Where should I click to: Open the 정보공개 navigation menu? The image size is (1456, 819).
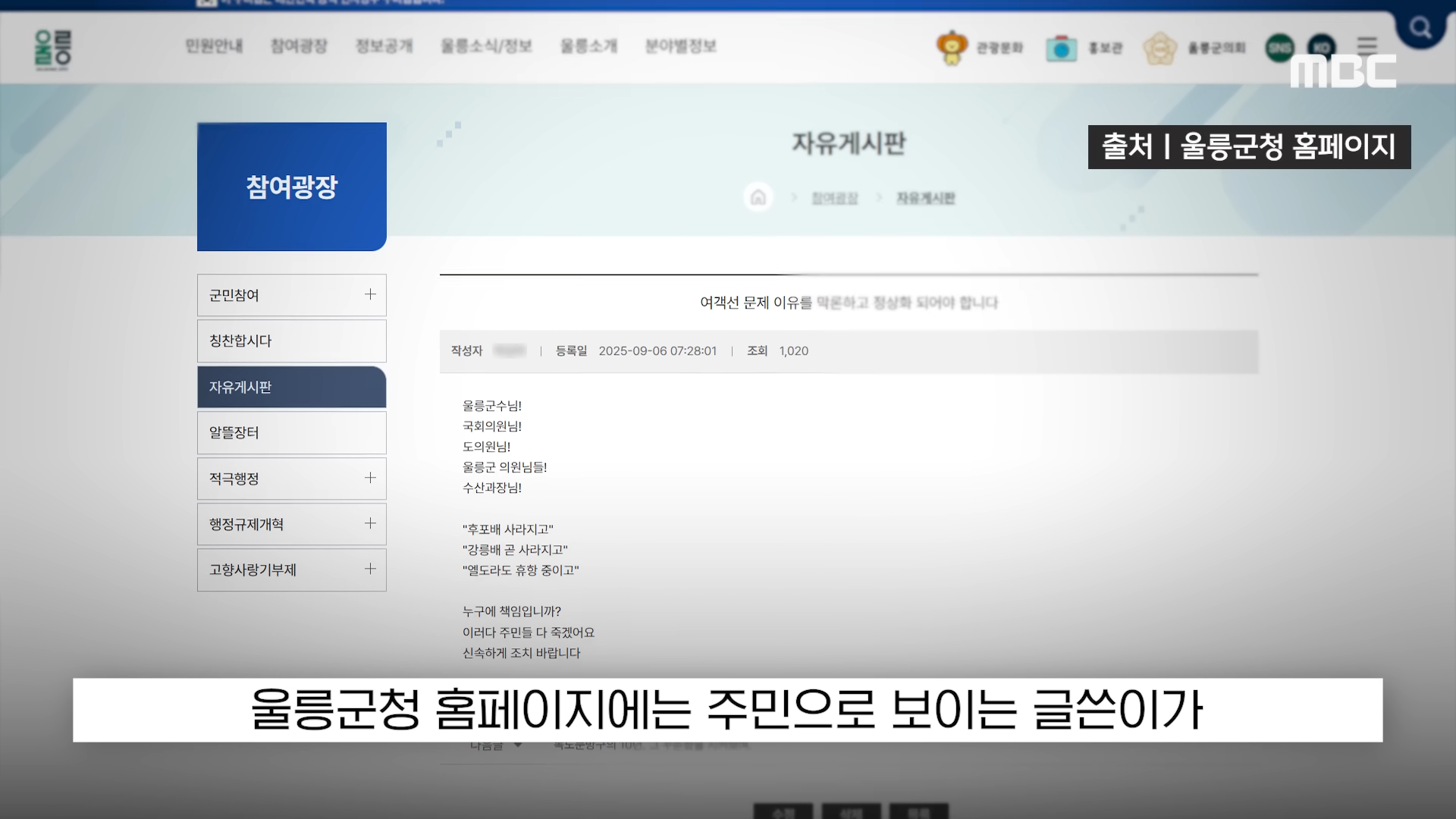(x=384, y=46)
